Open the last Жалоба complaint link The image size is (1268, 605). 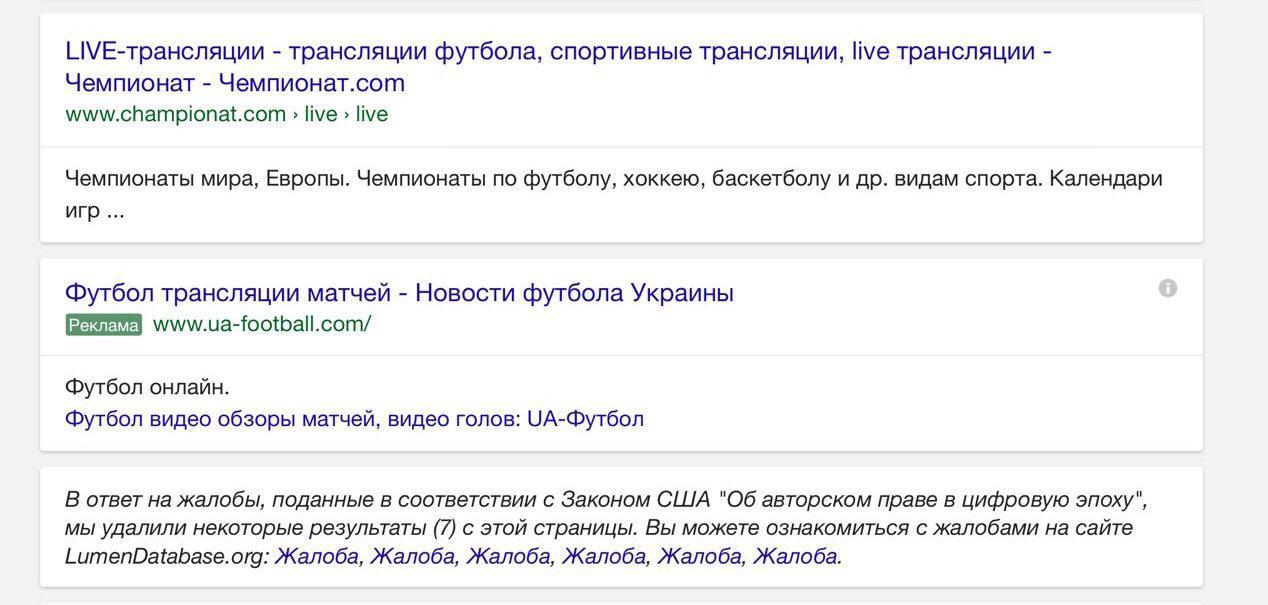coord(795,554)
